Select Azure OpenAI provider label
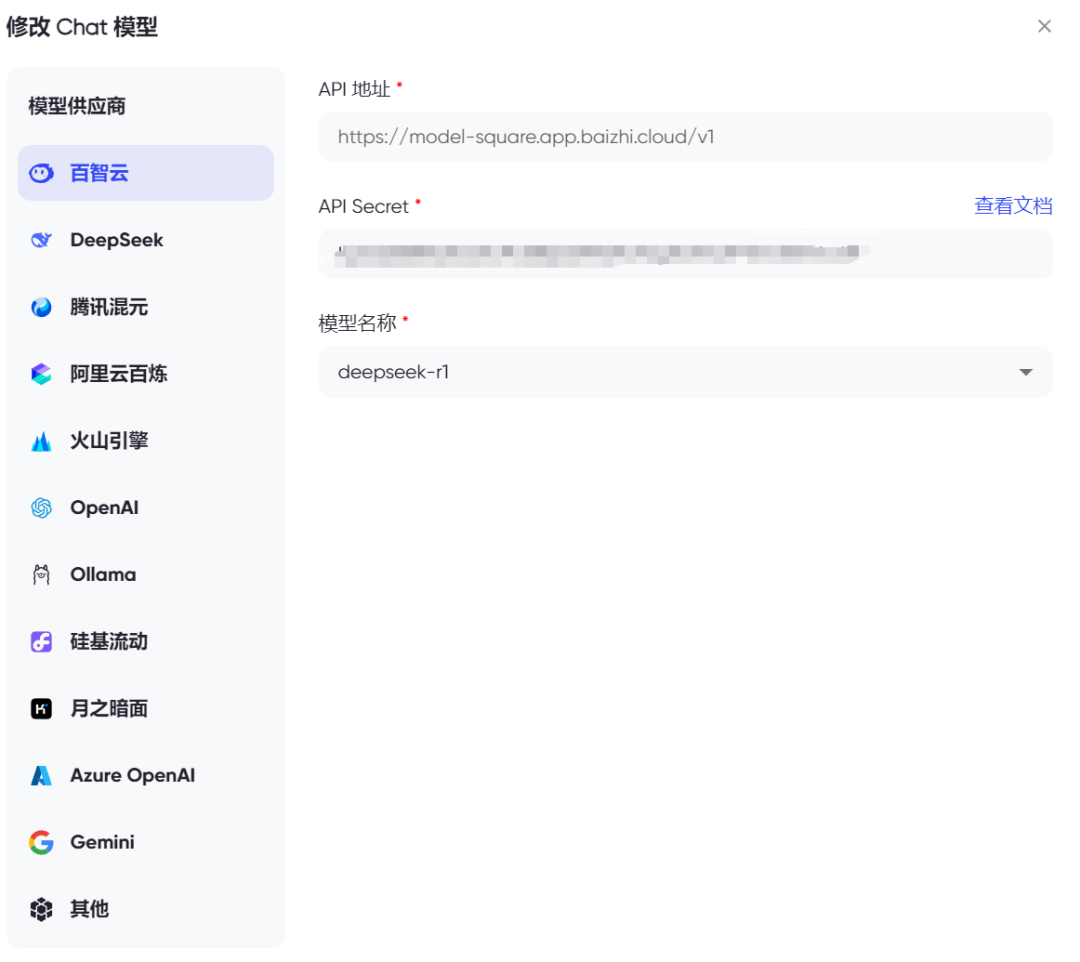 point(132,775)
